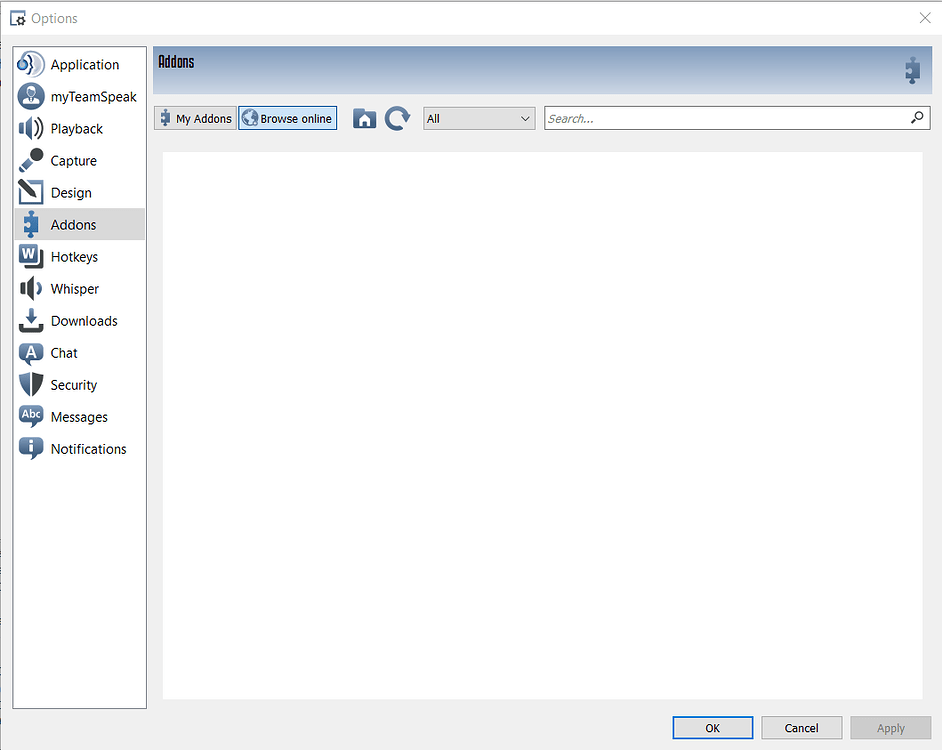The height and width of the screenshot is (750, 942).
Task: Click the Security shield icon
Action: point(30,384)
